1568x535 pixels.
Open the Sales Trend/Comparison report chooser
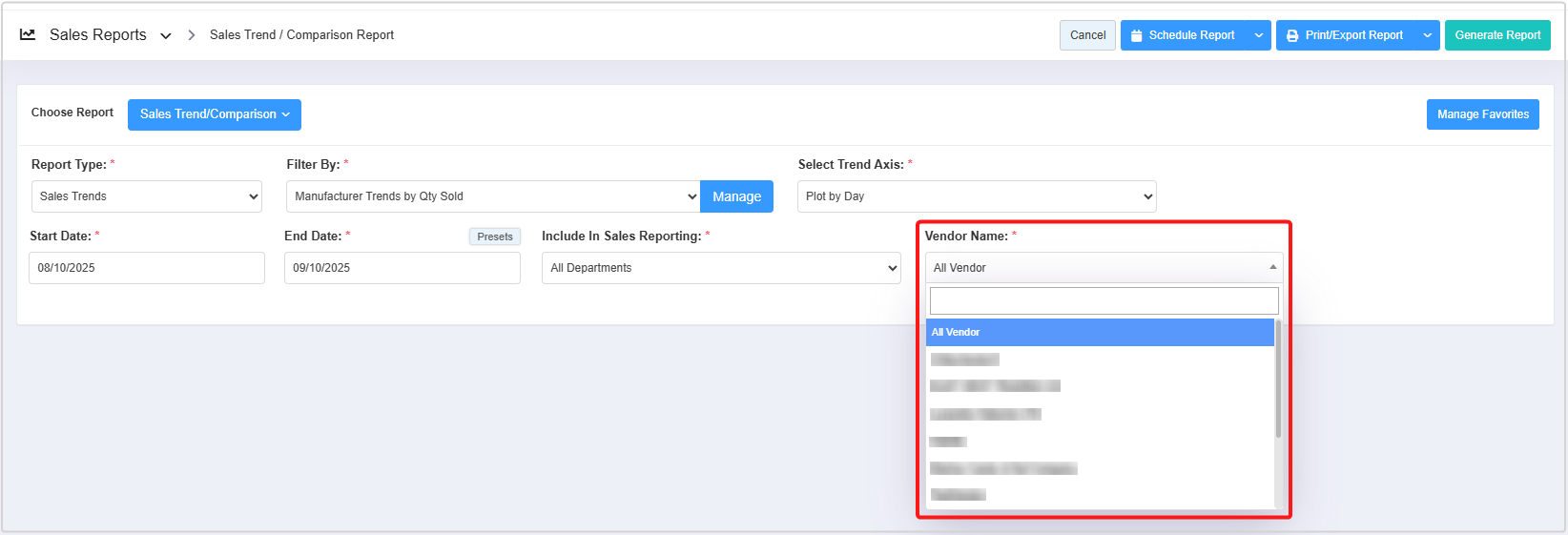coord(215,114)
